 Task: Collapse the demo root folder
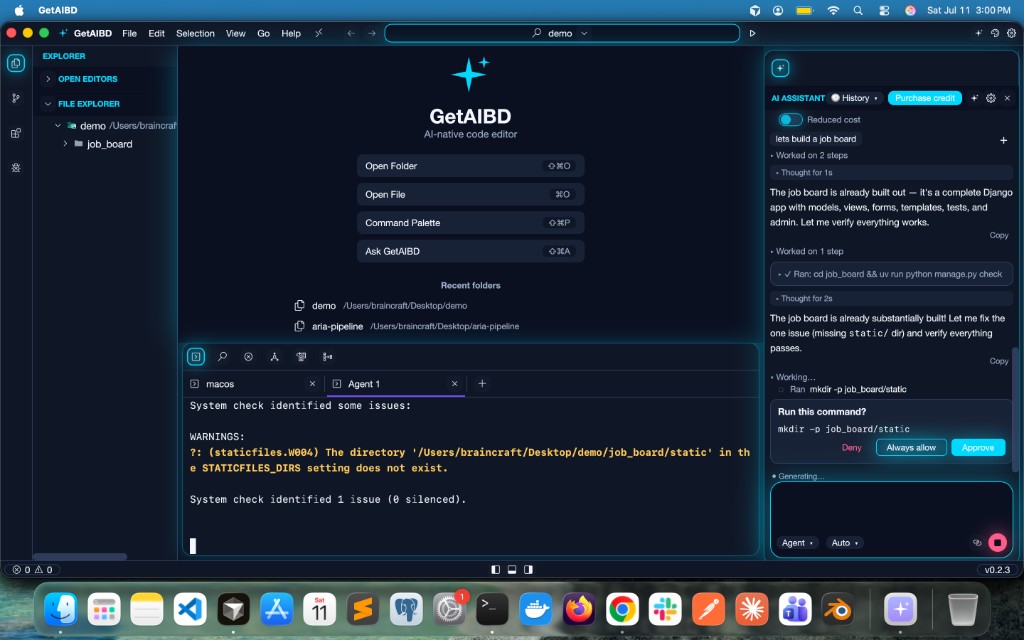pos(58,125)
